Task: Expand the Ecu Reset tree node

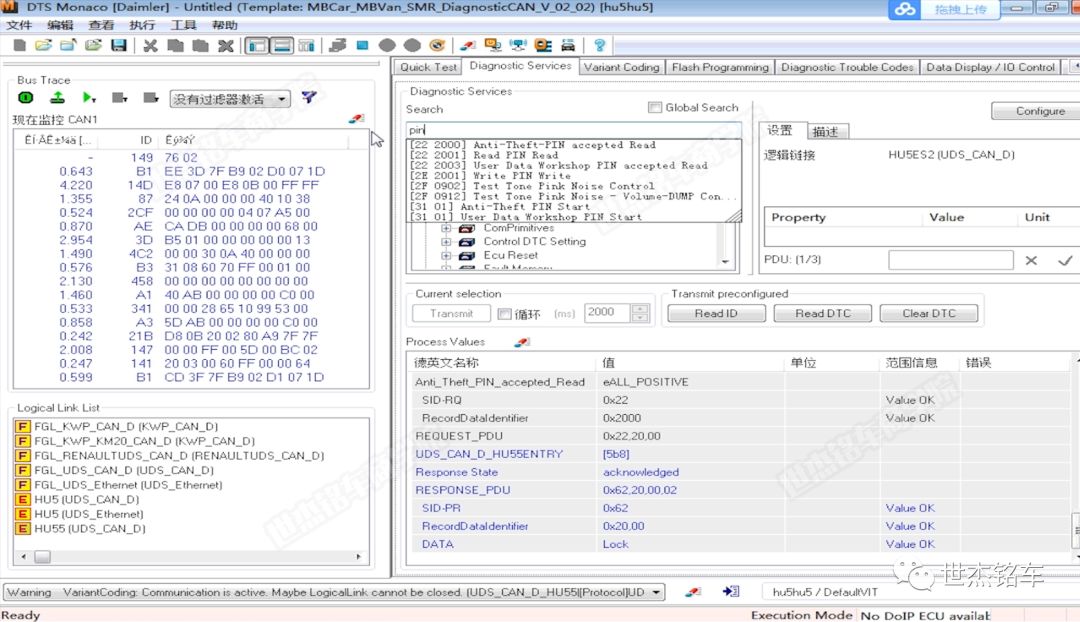Action: (446, 256)
